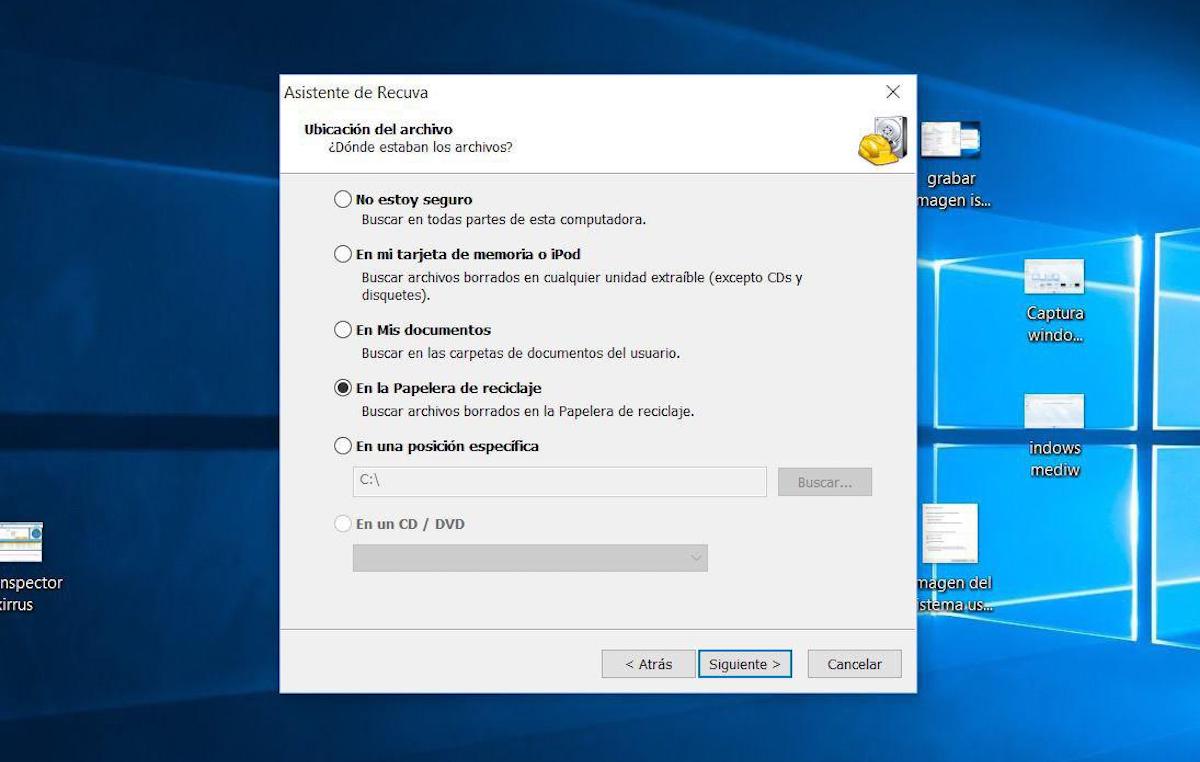The width and height of the screenshot is (1200, 762).
Task: Select 'En mi tarjeta de memoria o iPod'
Action: tap(343, 254)
